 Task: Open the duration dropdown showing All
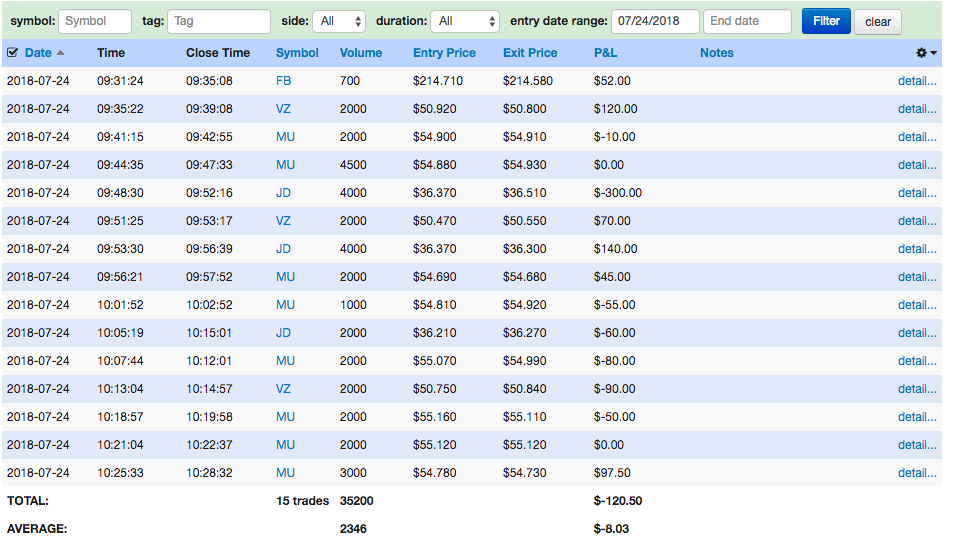point(465,21)
